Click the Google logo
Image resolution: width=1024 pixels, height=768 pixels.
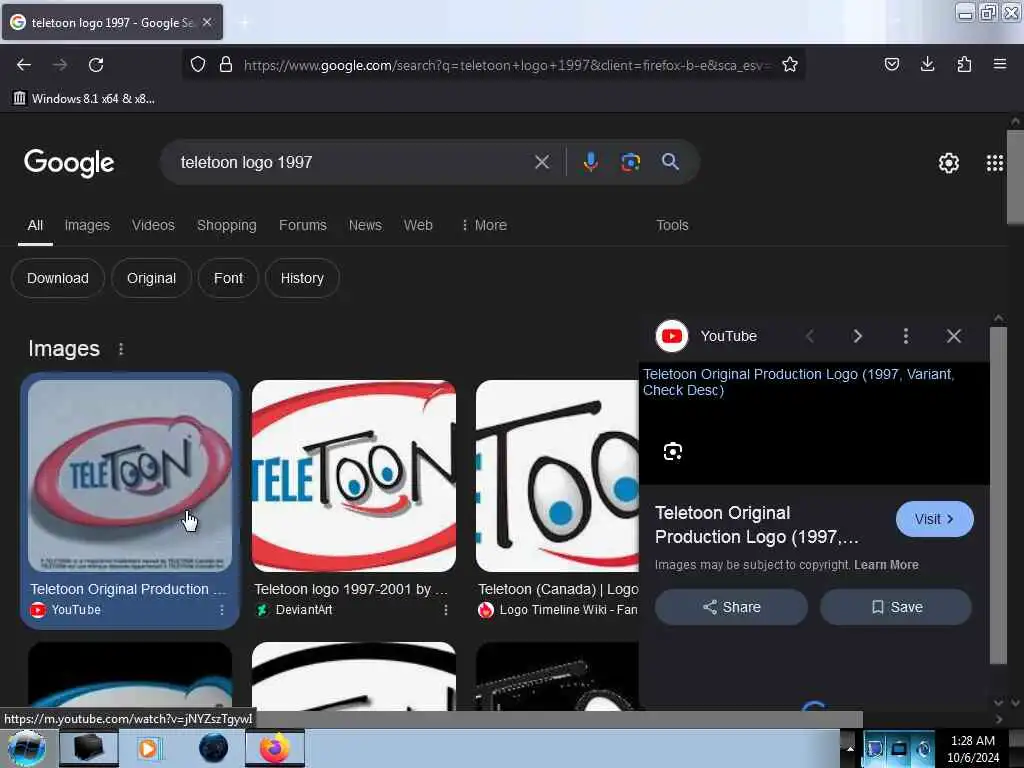(x=69, y=163)
